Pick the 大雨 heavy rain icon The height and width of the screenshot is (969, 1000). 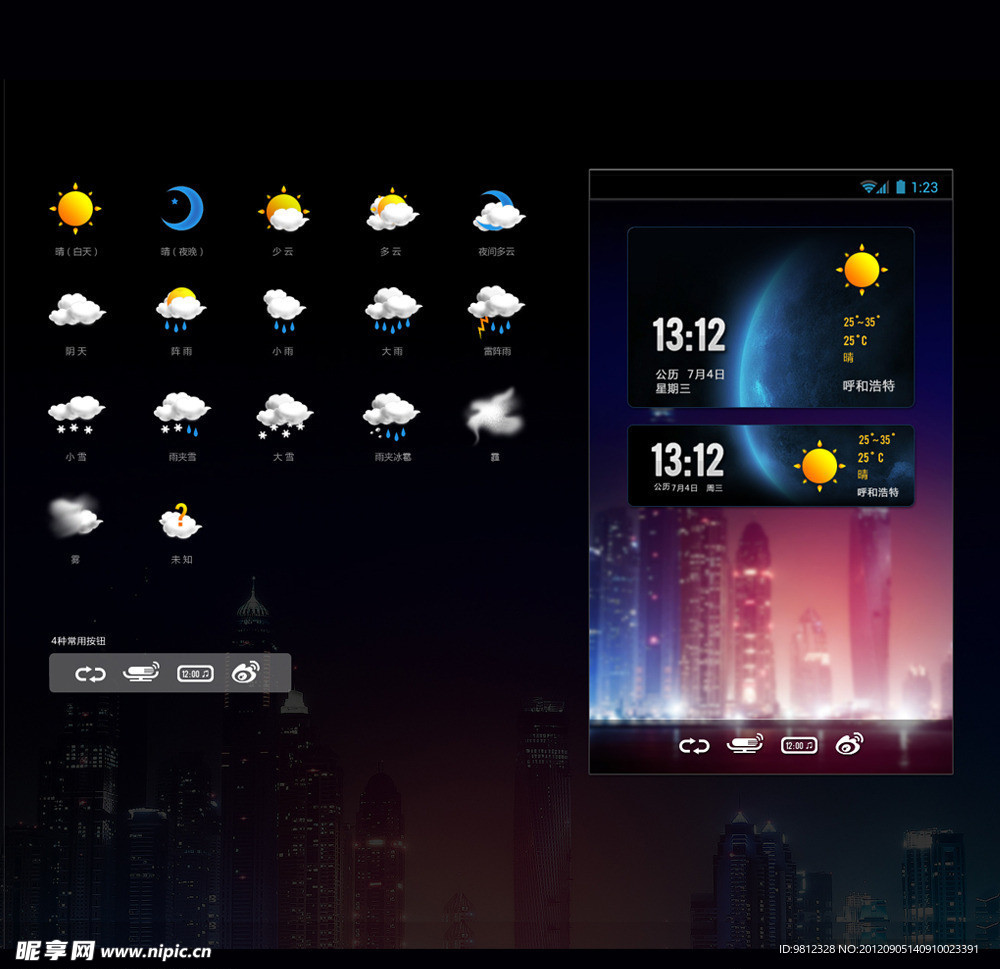click(x=393, y=310)
